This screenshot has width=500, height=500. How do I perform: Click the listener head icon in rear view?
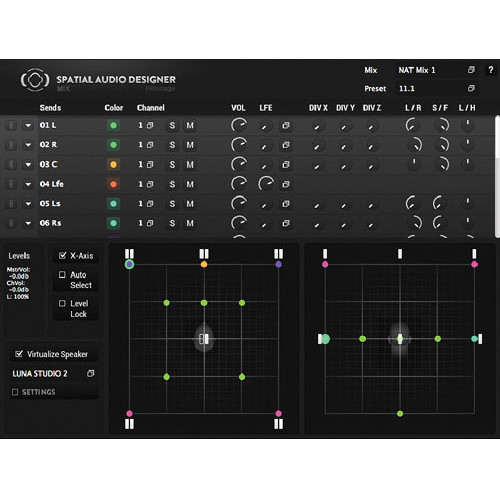tap(400, 339)
